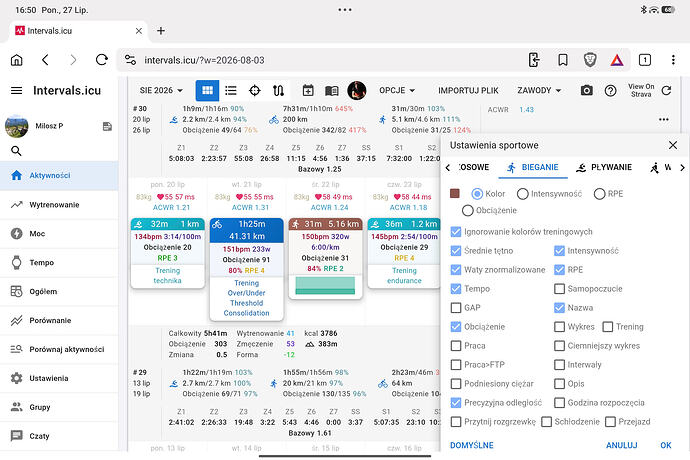Add a calendar event with plus-calendar icon
This screenshot has height=460, width=690.
[x=308, y=91]
